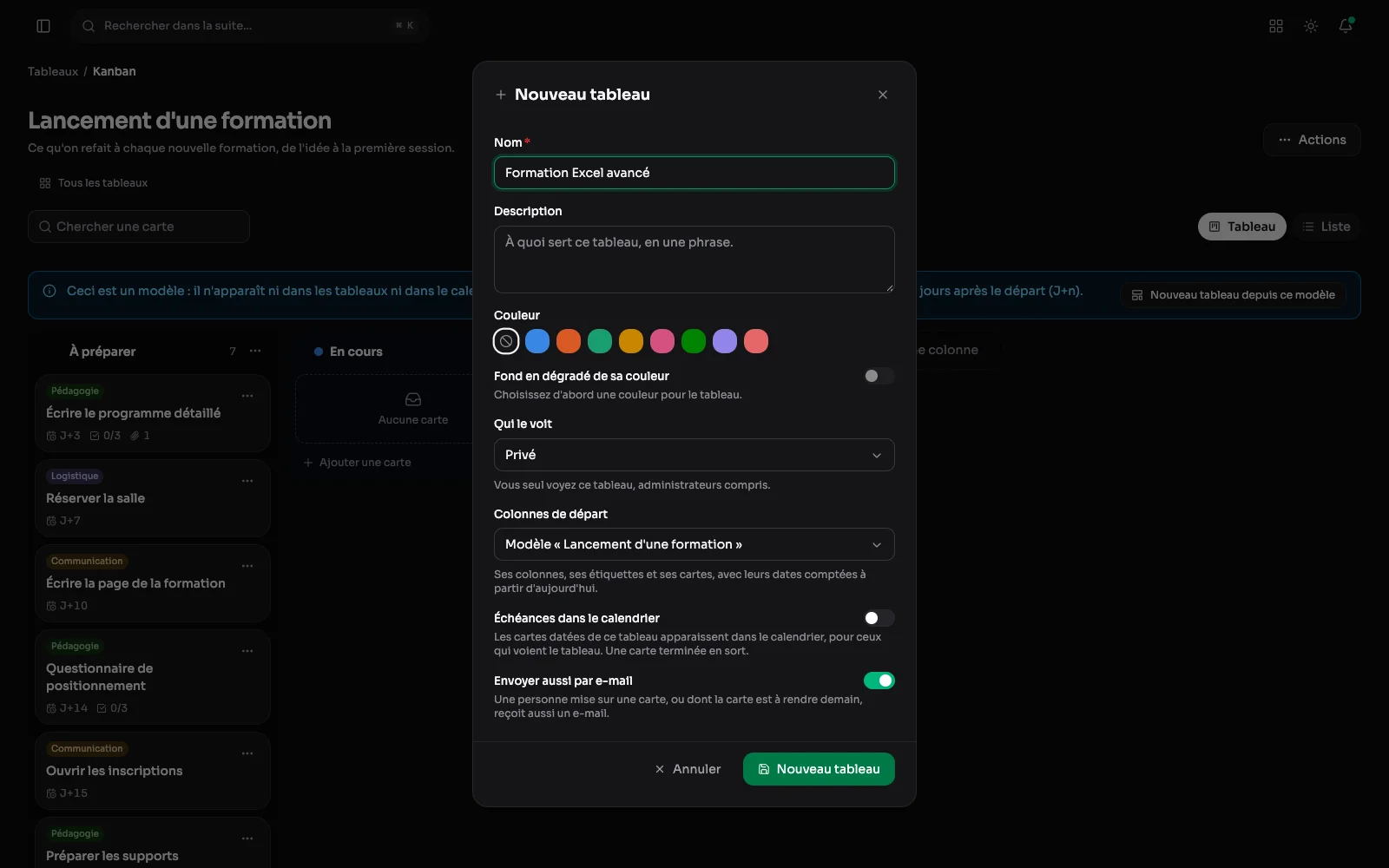The height and width of the screenshot is (868, 1389).
Task: Select the no-color swatch
Action: click(x=506, y=341)
